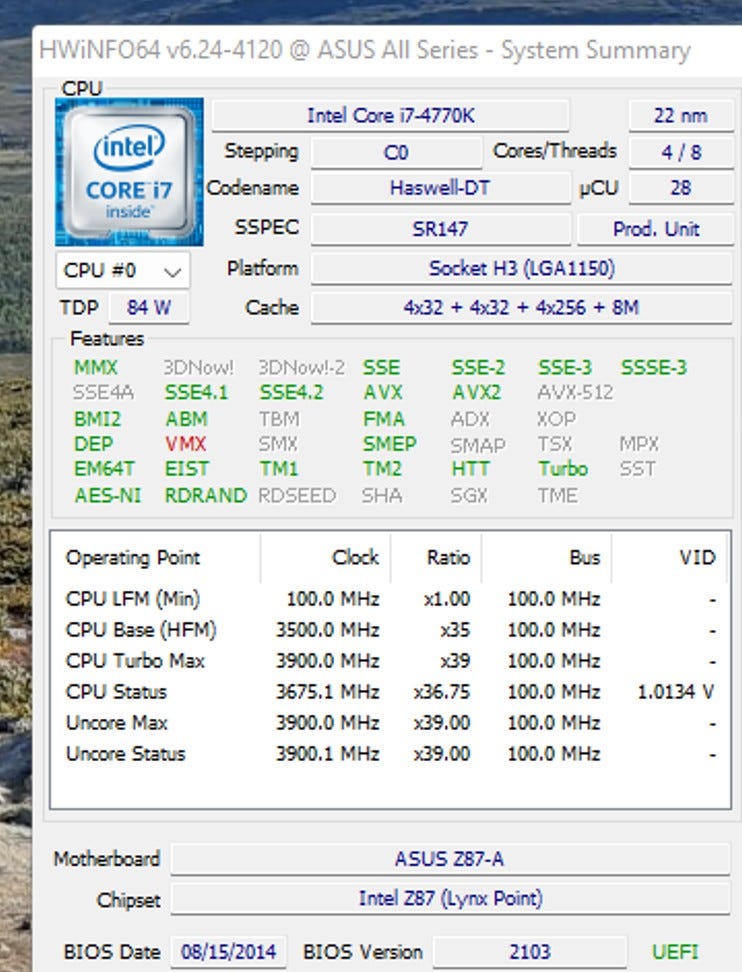
Task: Click the Clock column header
Action: (326, 557)
